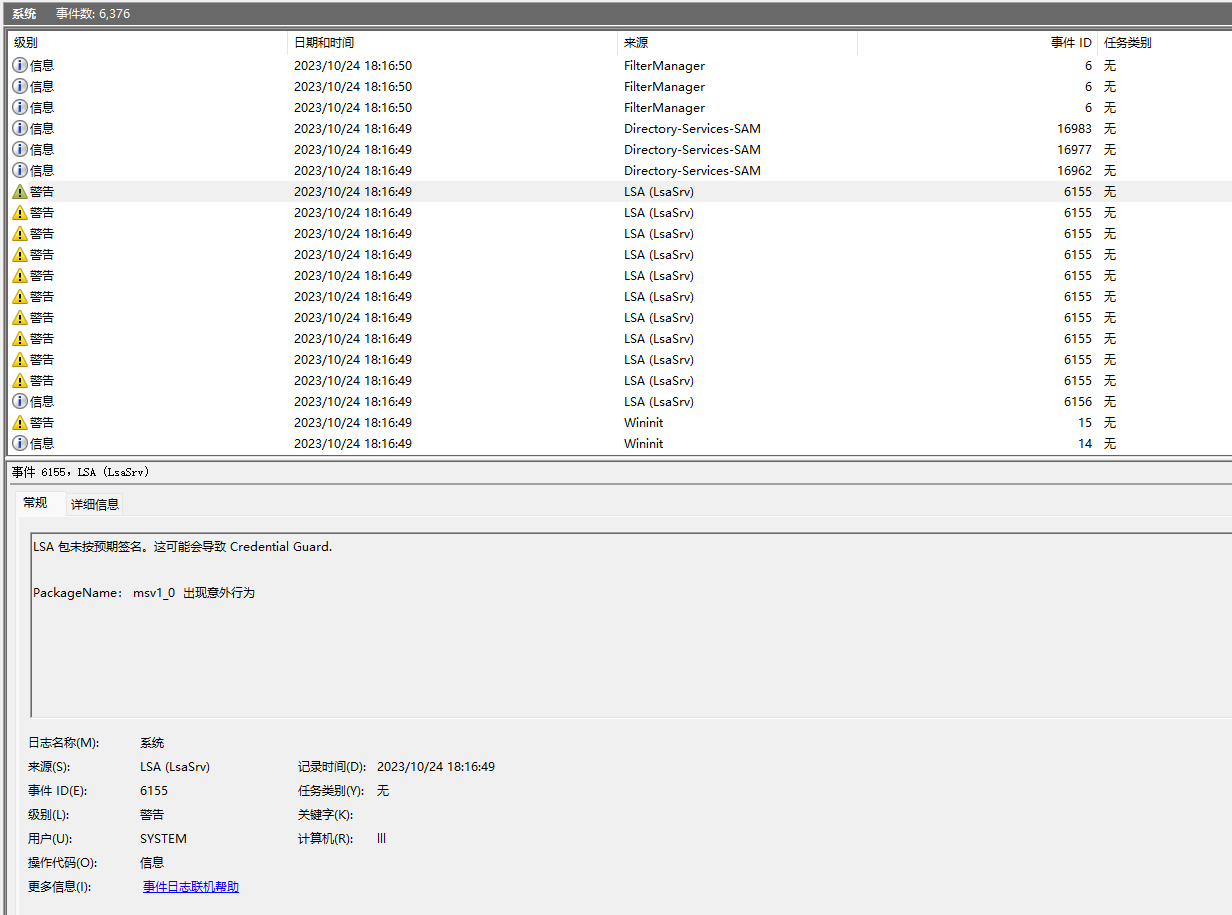Click the timestamp value beside 记录时间(D)
Screen dimensions: 1232x915
pyautogui.click(x=436, y=767)
